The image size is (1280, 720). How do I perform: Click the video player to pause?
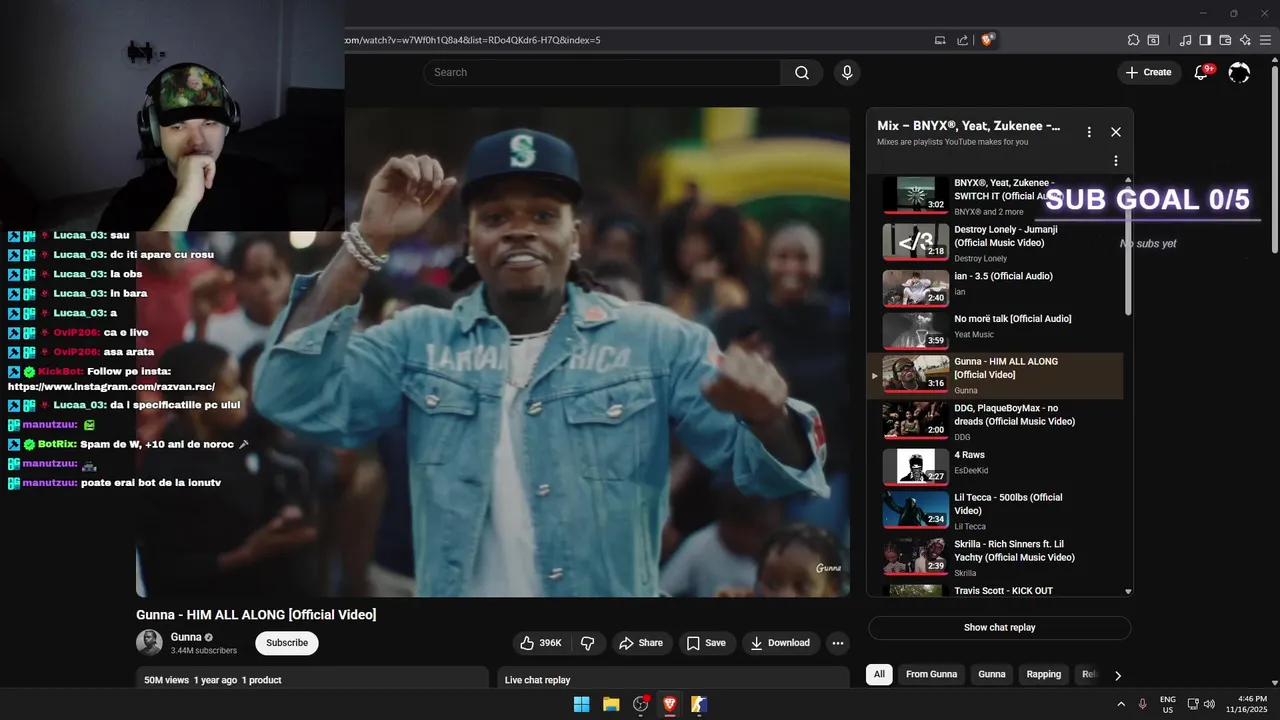point(493,352)
